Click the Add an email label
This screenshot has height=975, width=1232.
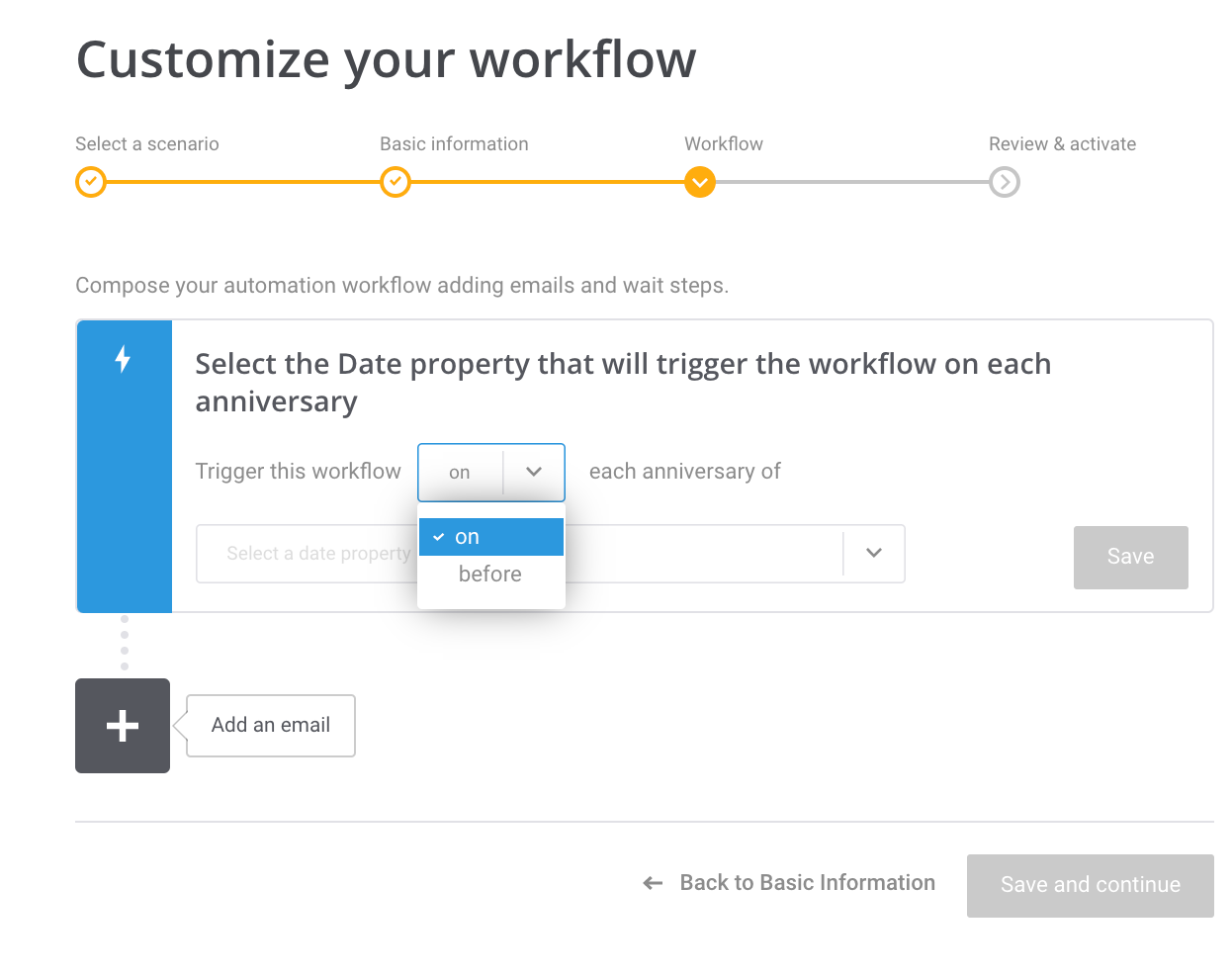coord(271,726)
